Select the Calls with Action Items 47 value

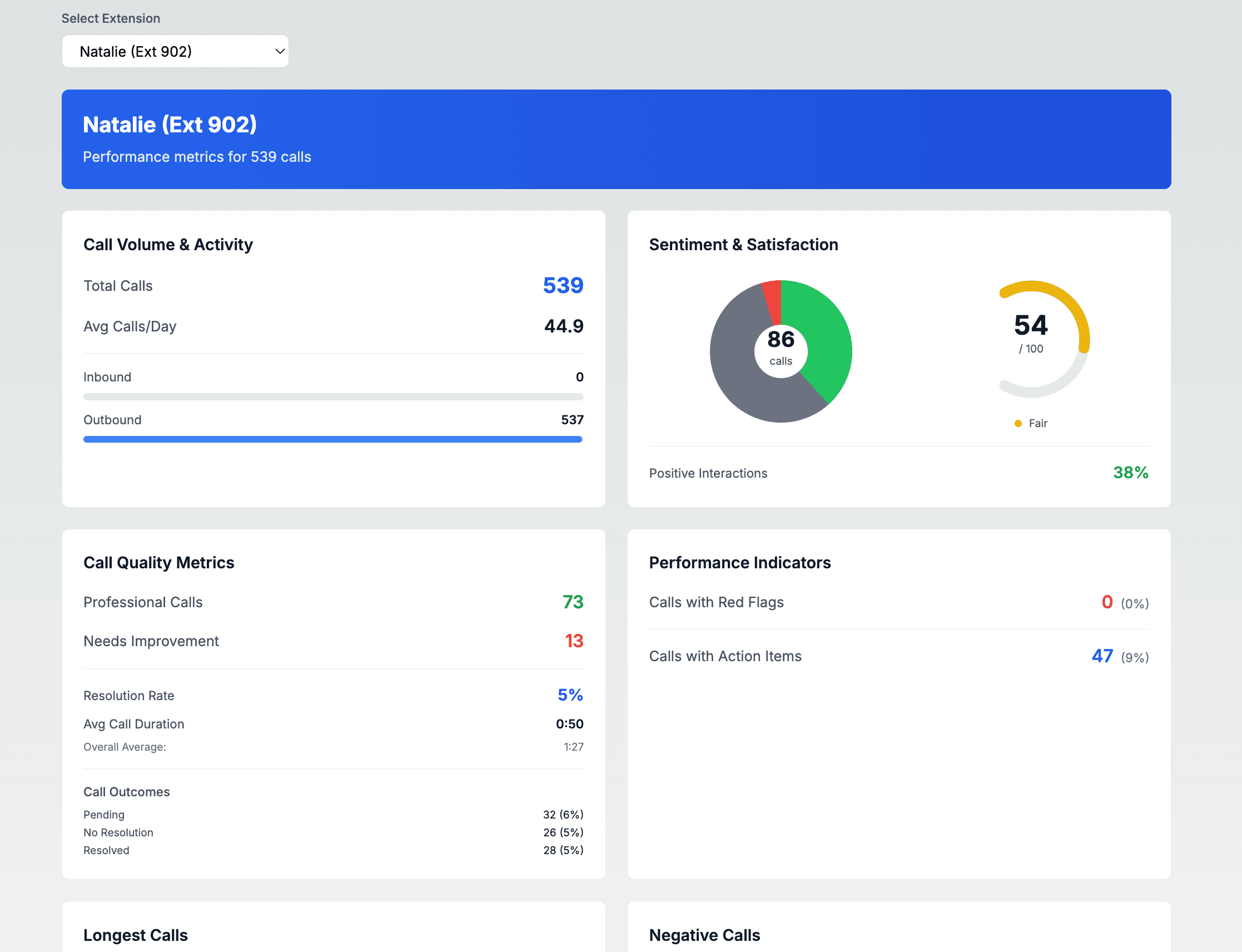point(1102,656)
